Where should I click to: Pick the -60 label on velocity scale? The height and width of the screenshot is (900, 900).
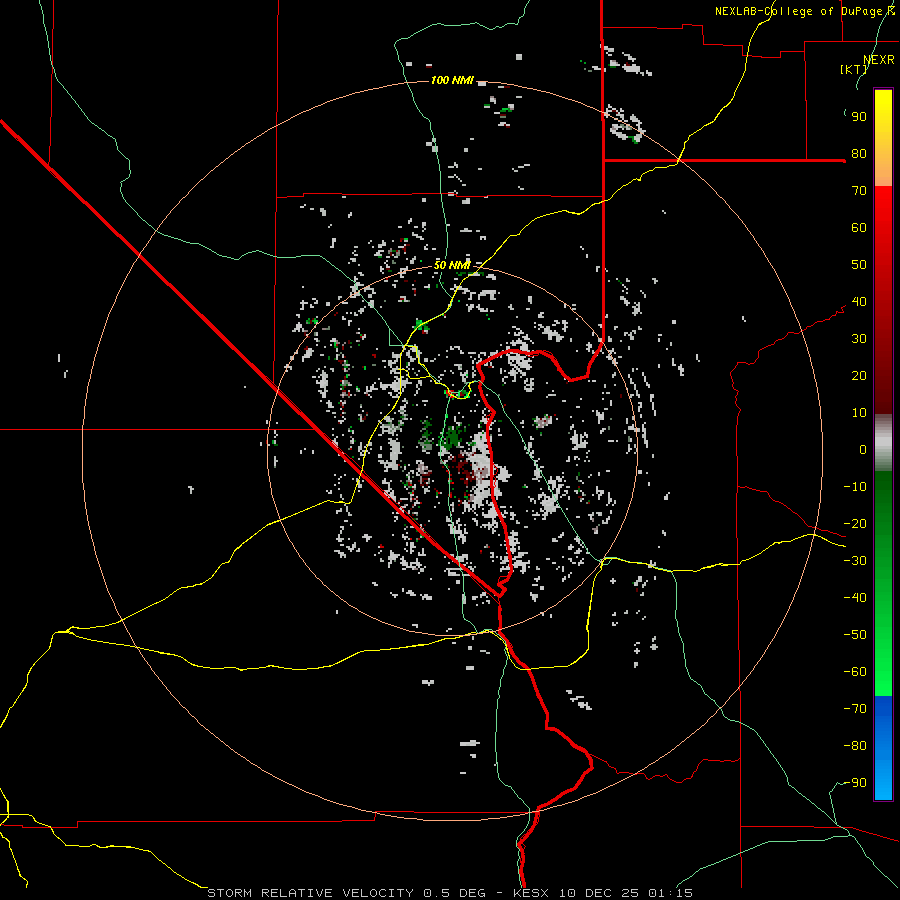(x=855, y=672)
